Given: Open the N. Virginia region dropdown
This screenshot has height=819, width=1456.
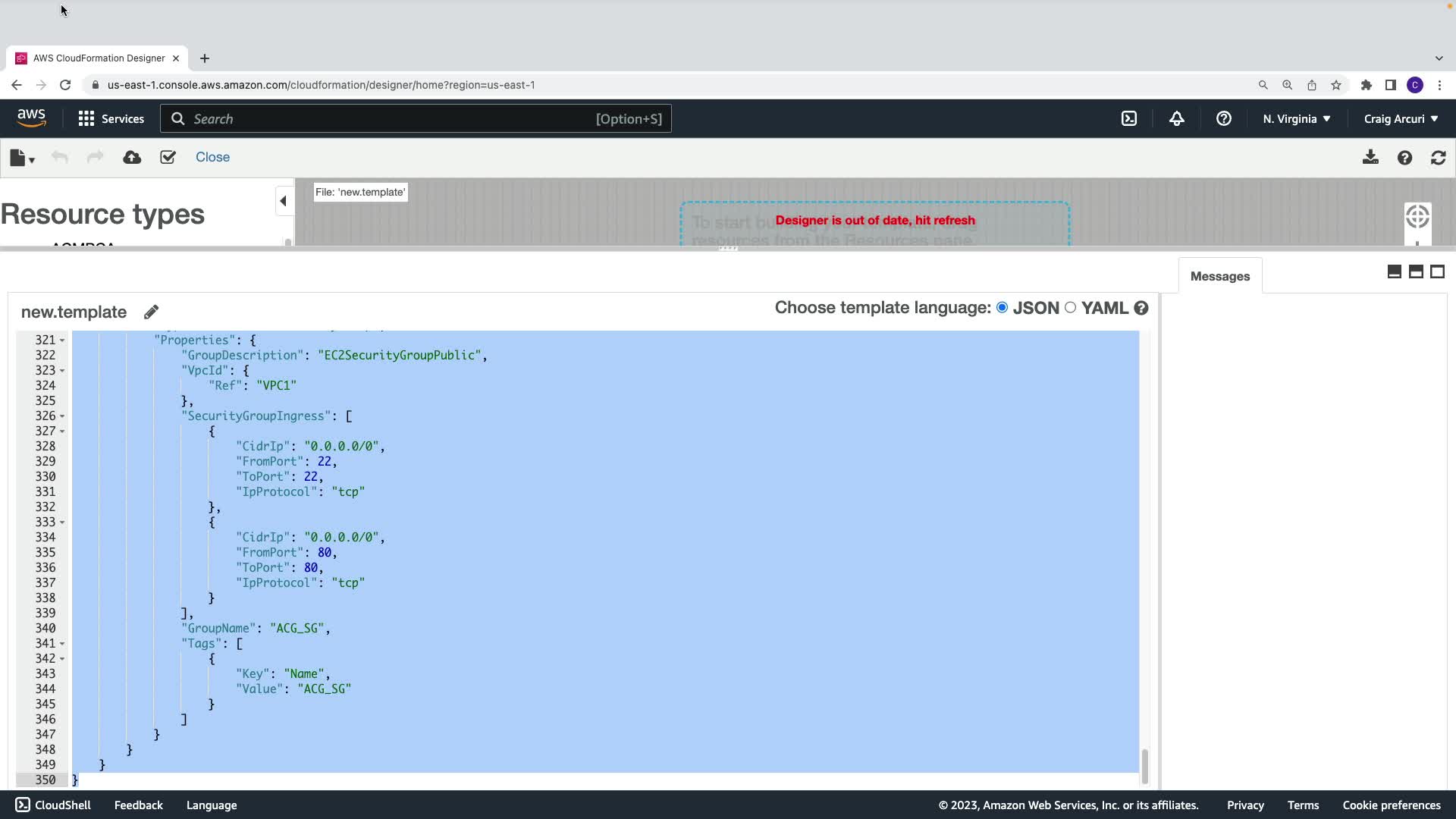Looking at the screenshot, I should pos(1296,119).
